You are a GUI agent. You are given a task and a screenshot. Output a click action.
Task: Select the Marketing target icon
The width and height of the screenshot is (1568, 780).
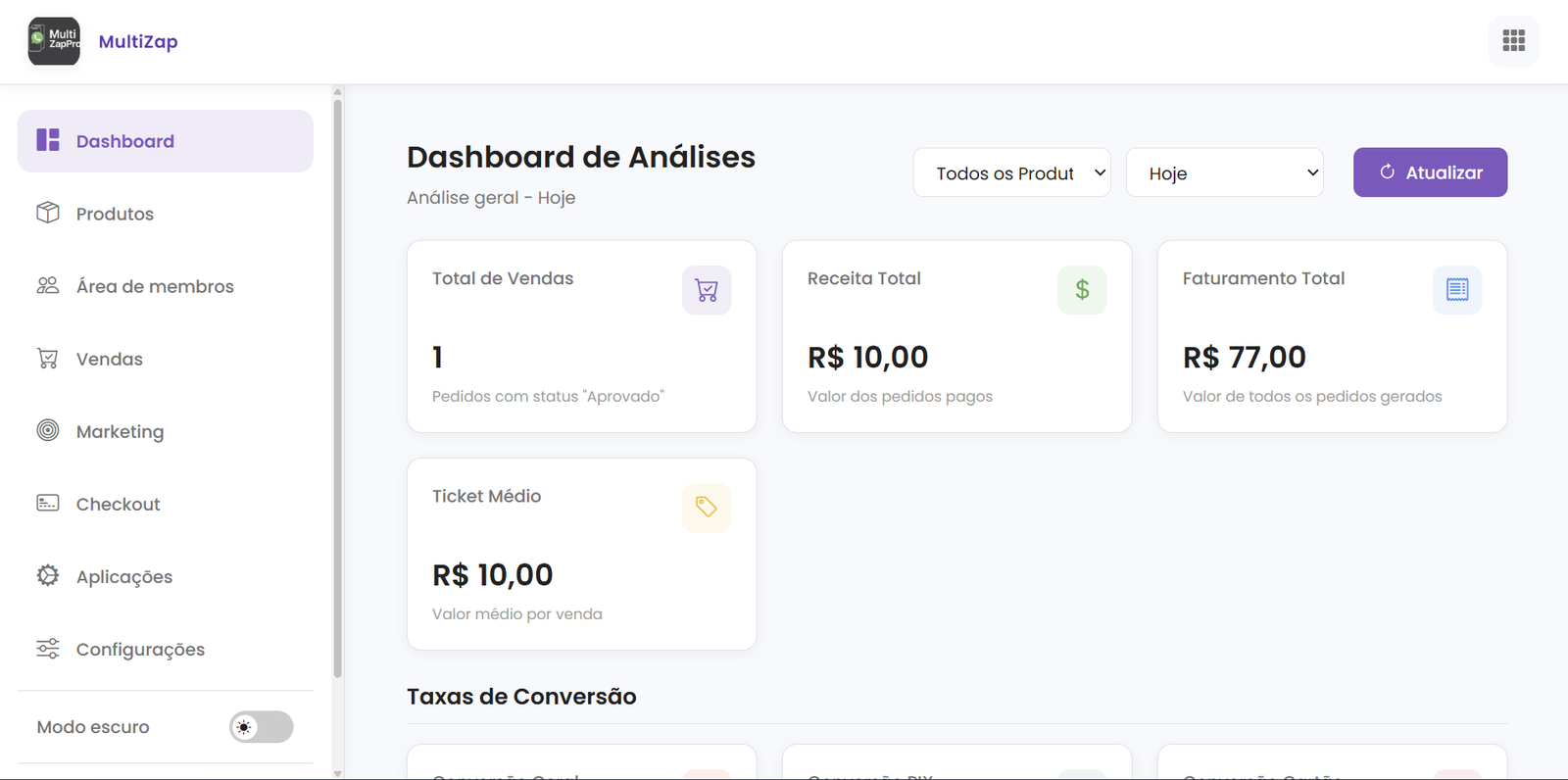(47, 431)
